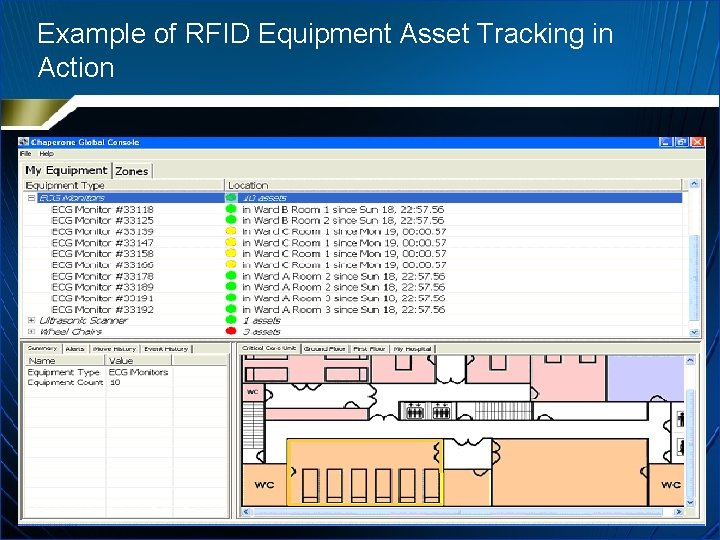Open the My Hospital map tab
720x540 pixels.
coord(412,349)
